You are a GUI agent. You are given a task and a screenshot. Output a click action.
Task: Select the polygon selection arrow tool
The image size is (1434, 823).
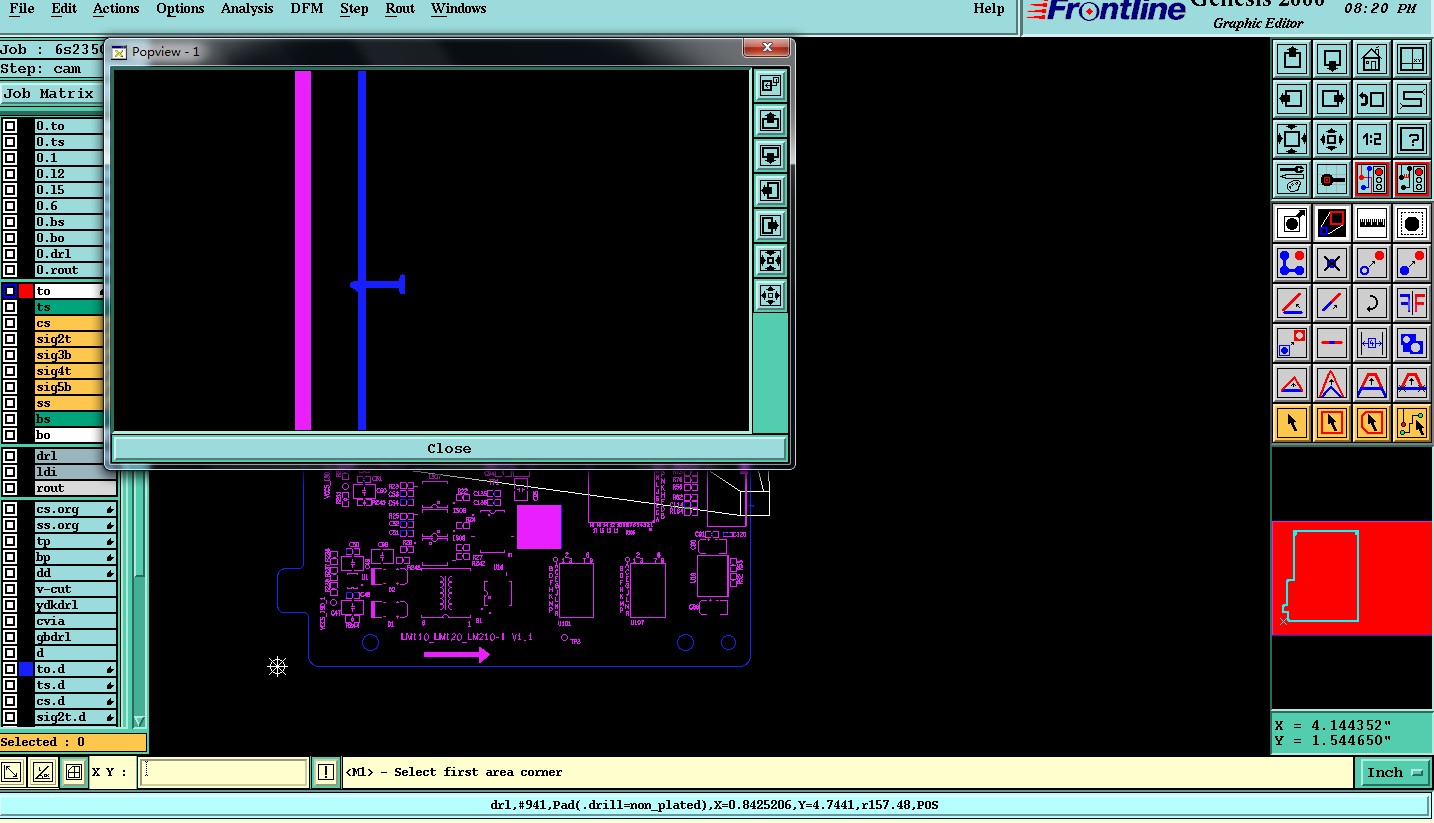pos(1372,423)
